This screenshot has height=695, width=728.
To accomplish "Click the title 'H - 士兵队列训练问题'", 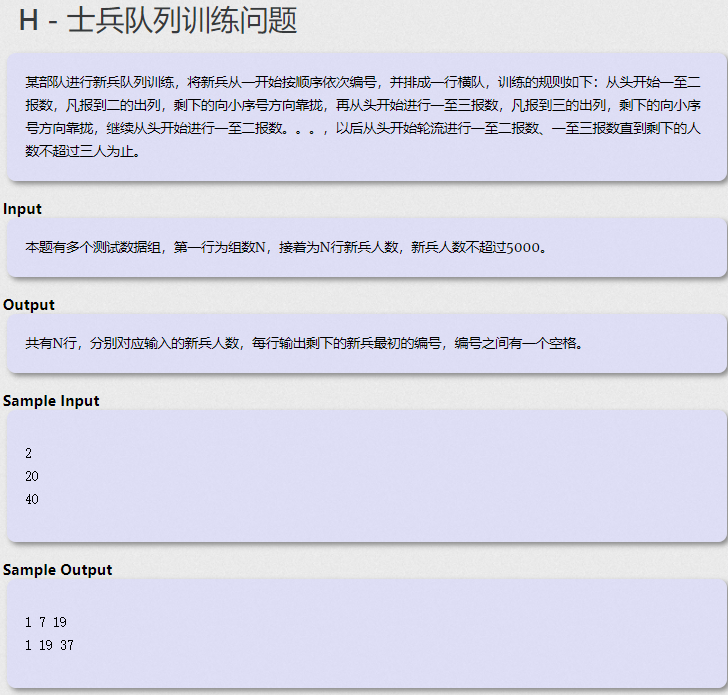I will 158,21.
